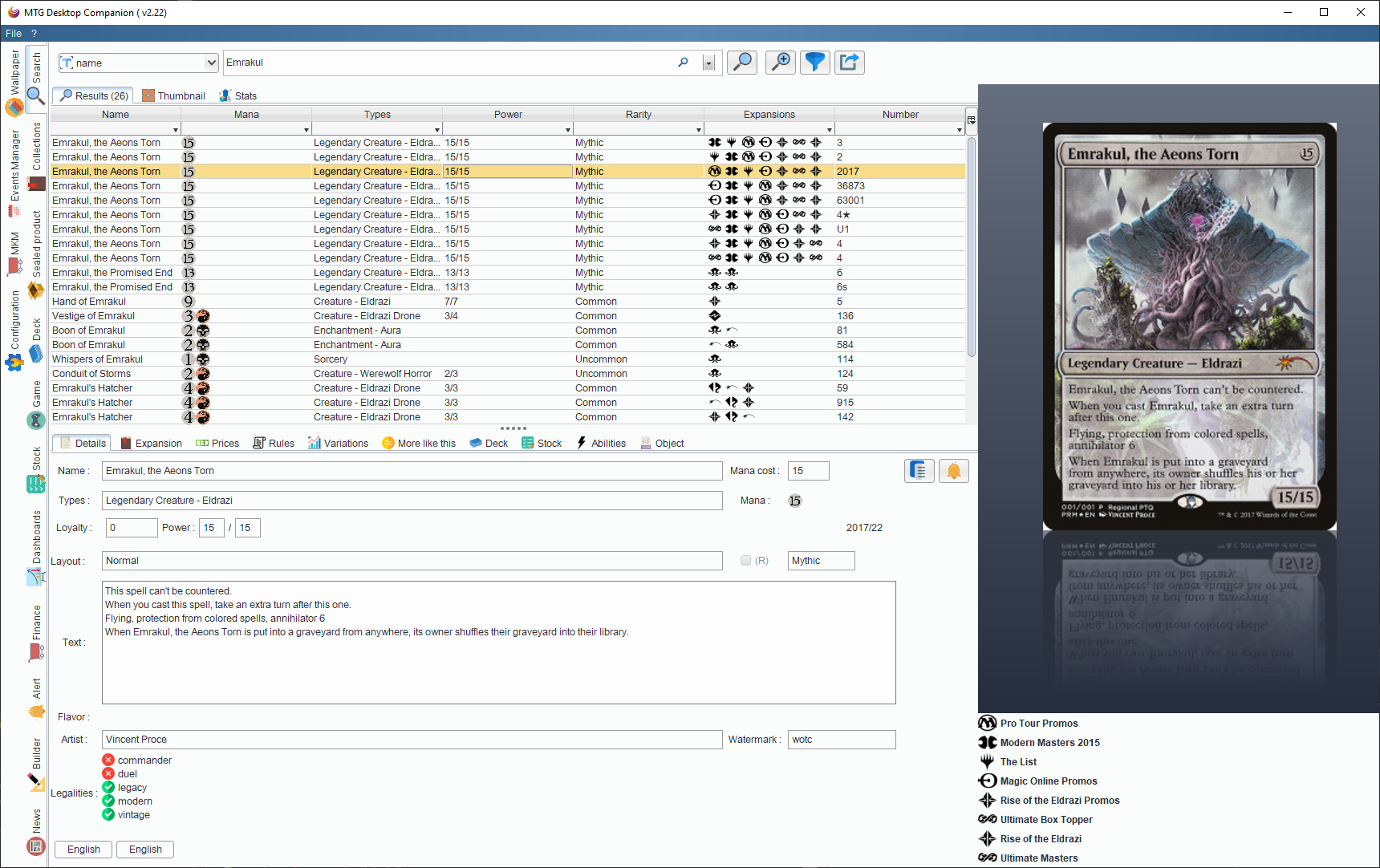Viewport: 1380px width, 868px height.
Task: Open the File menu
Action: click(14, 34)
